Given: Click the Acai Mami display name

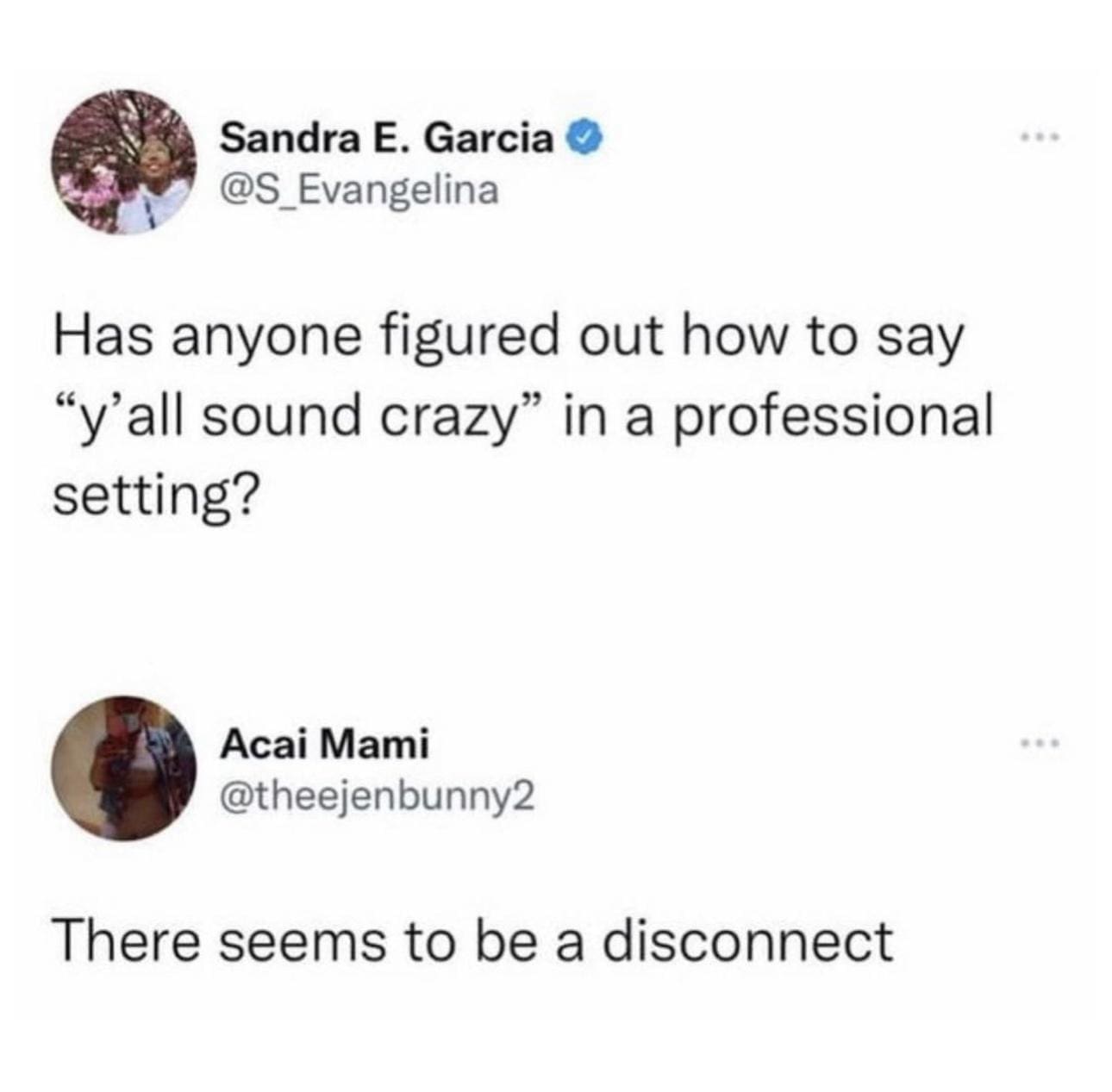Looking at the screenshot, I should 324,745.
